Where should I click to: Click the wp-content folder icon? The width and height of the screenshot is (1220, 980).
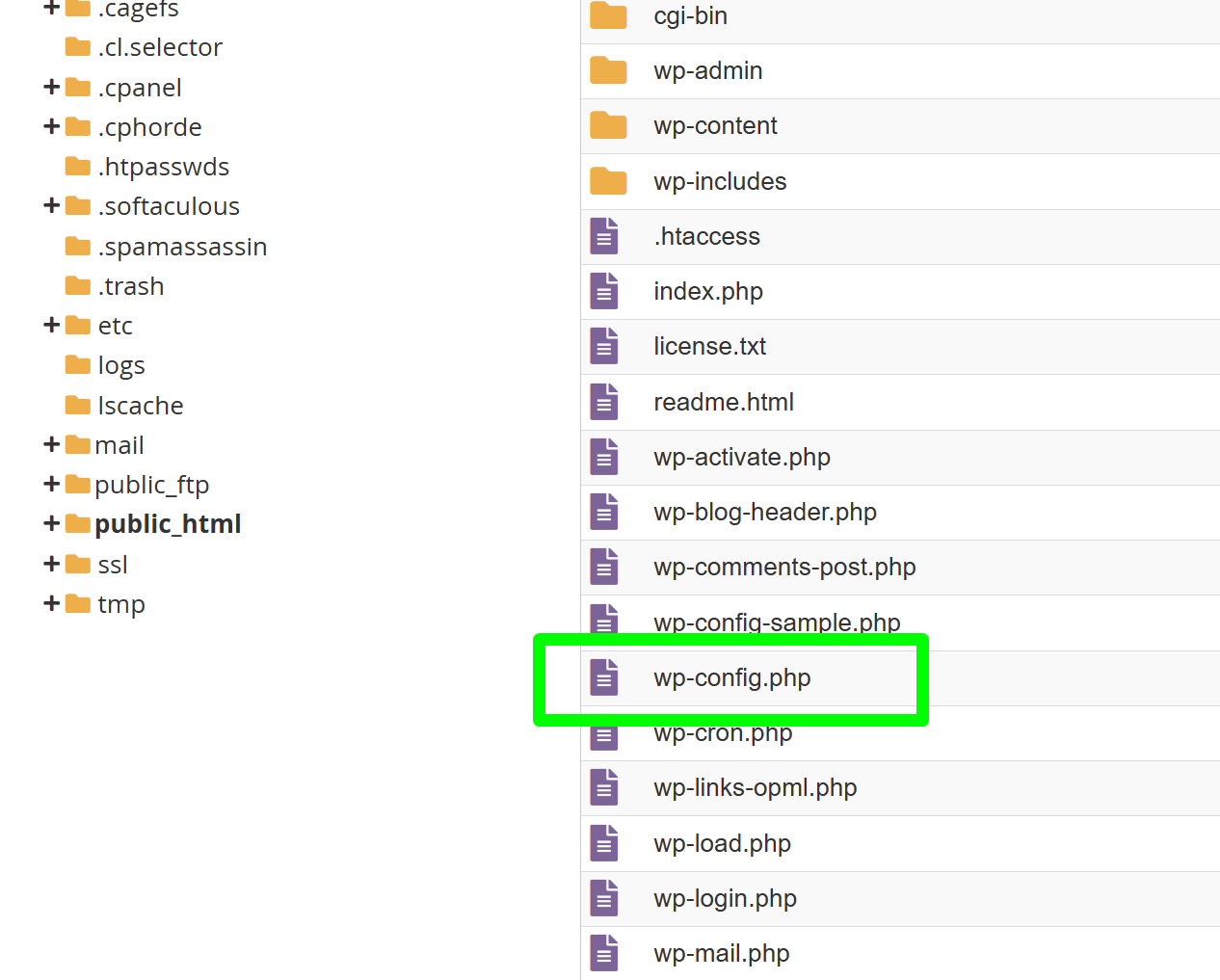(x=608, y=125)
